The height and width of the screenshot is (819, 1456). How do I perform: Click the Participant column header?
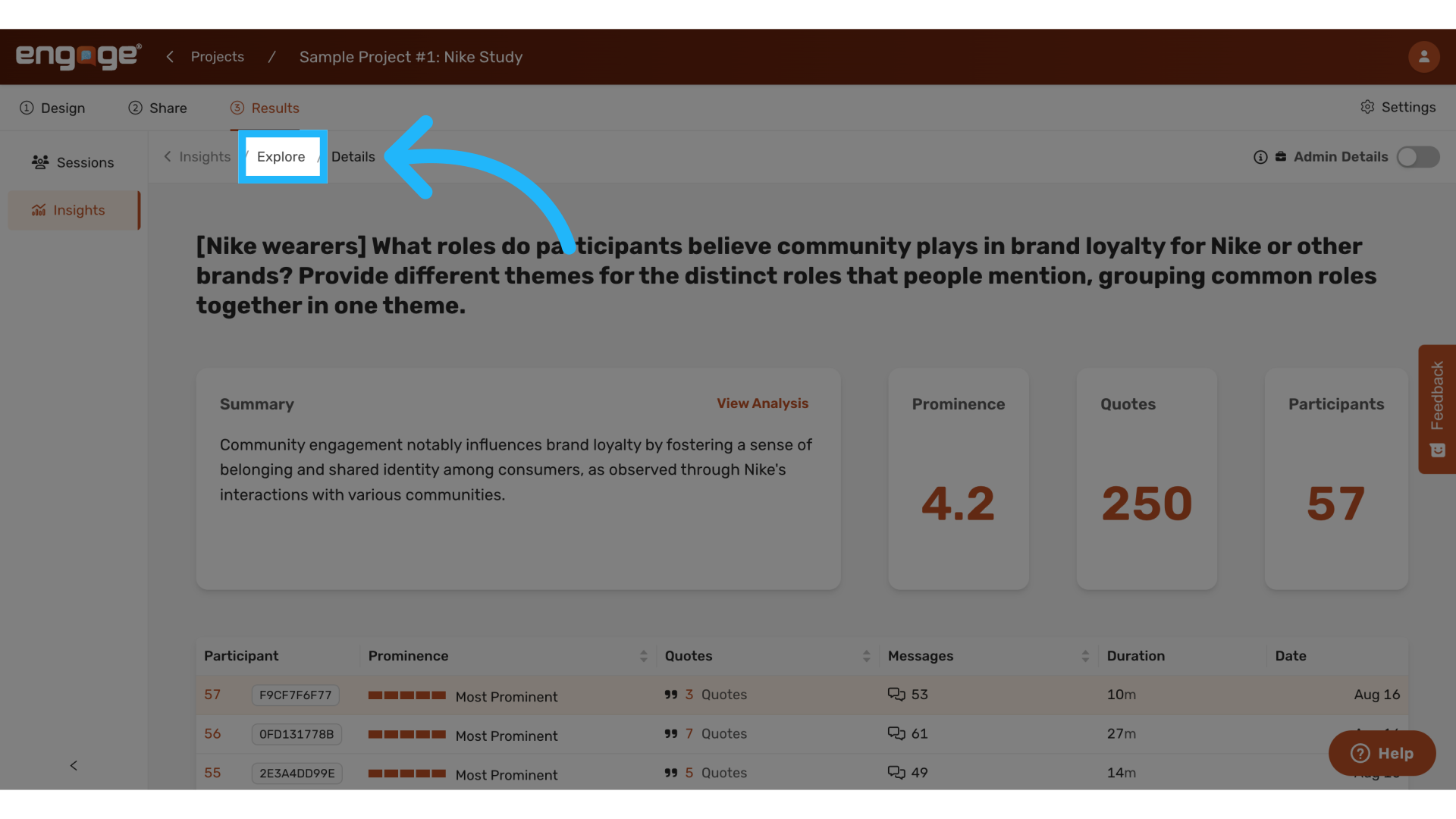241,656
